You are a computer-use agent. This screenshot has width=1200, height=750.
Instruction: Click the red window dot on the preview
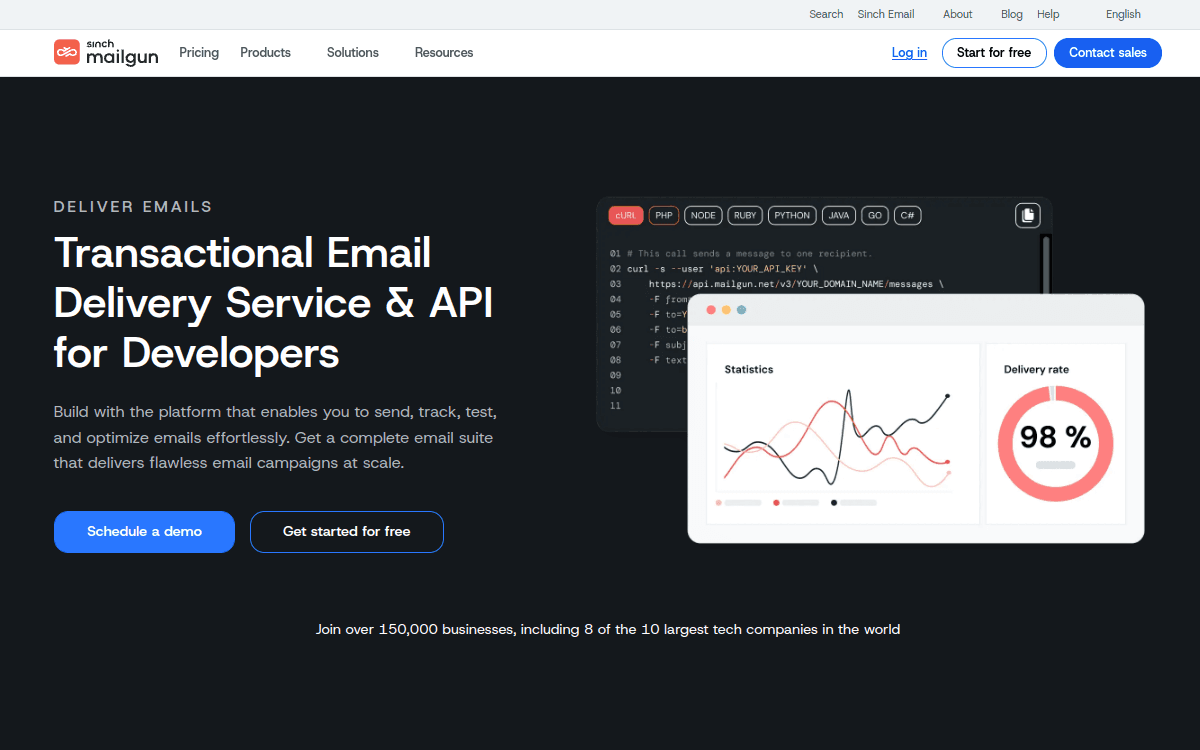(710, 309)
